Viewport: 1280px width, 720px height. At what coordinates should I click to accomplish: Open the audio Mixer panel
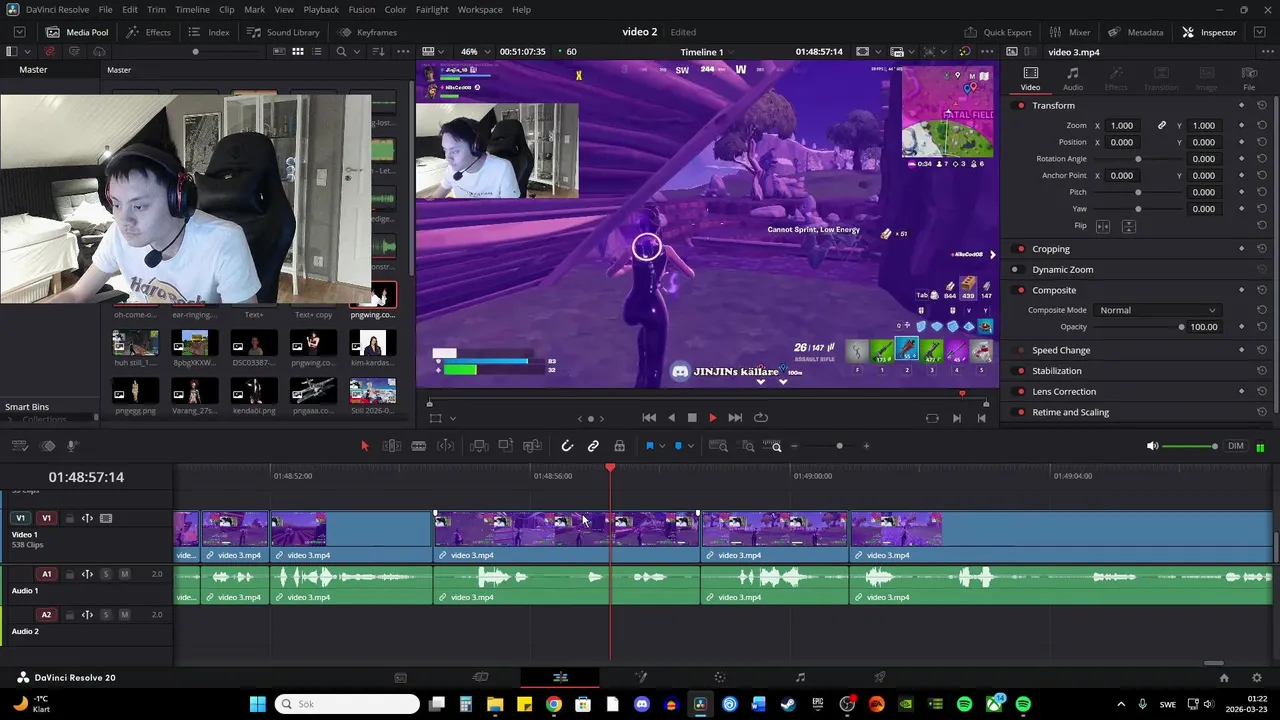[x=1069, y=32]
